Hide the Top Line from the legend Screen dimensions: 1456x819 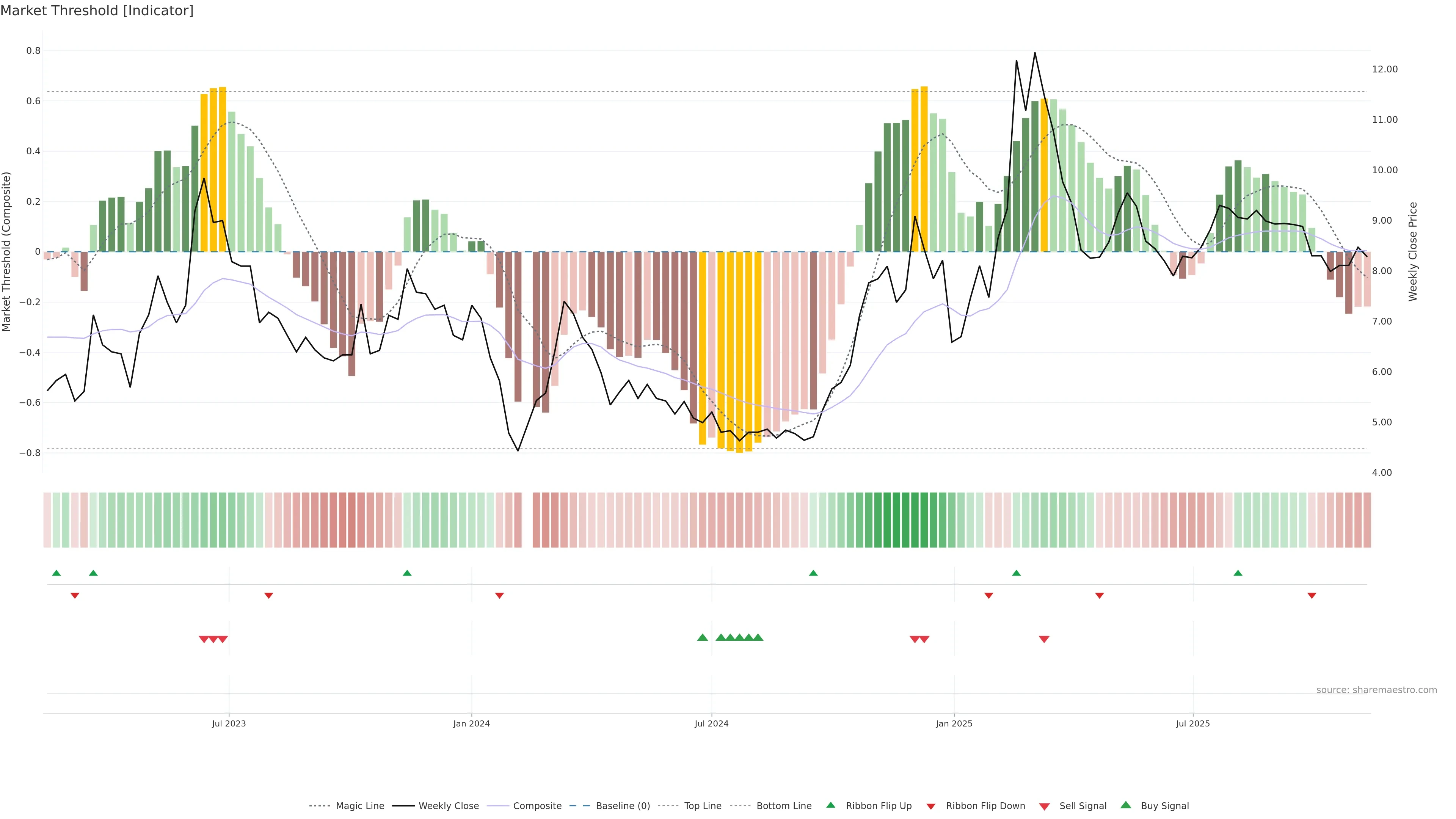703,806
